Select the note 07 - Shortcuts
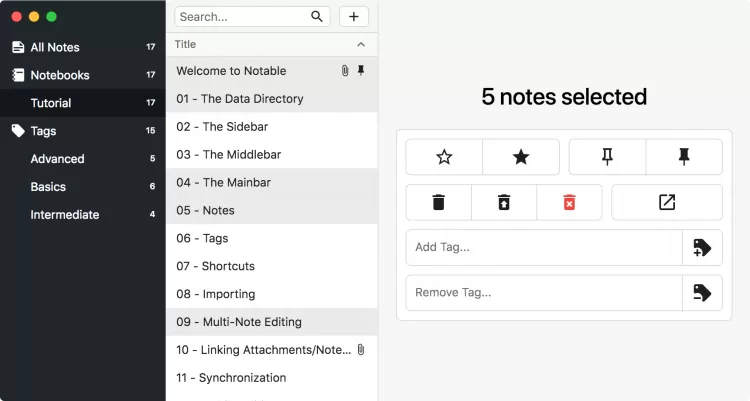The image size is (750, 401). [215, 266]
